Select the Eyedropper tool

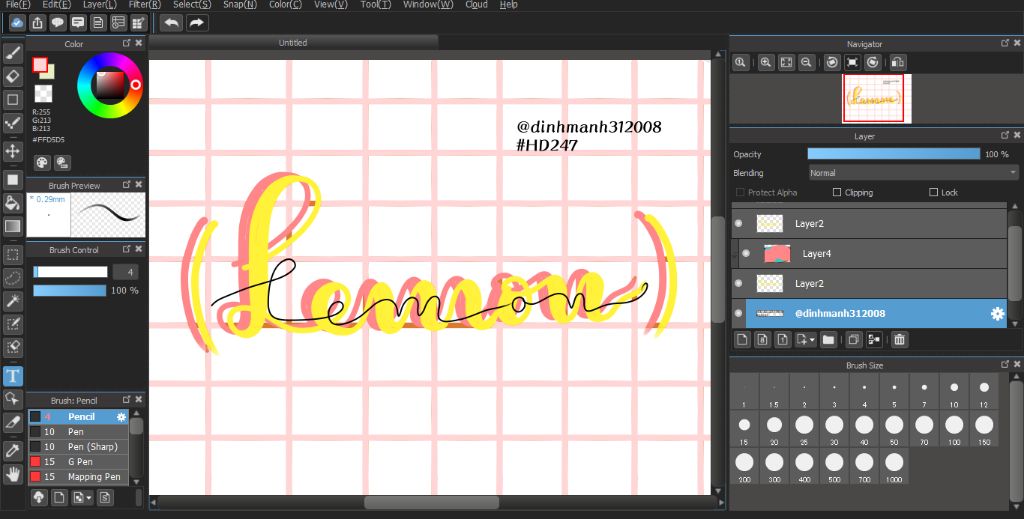[12, 450]
